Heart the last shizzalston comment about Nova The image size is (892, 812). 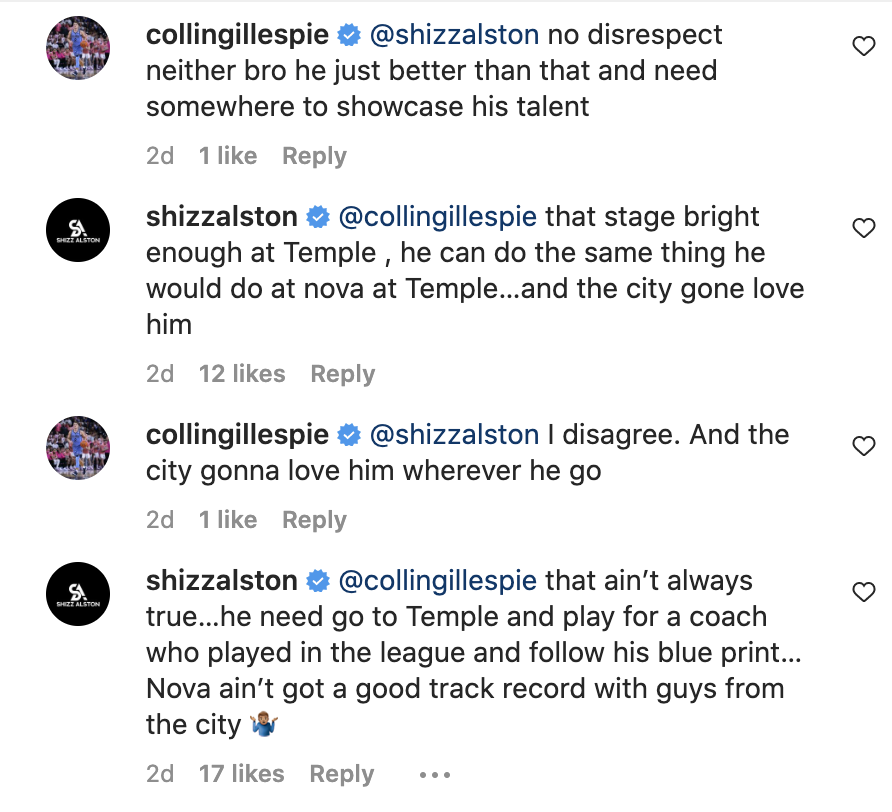tap(863, 592)
